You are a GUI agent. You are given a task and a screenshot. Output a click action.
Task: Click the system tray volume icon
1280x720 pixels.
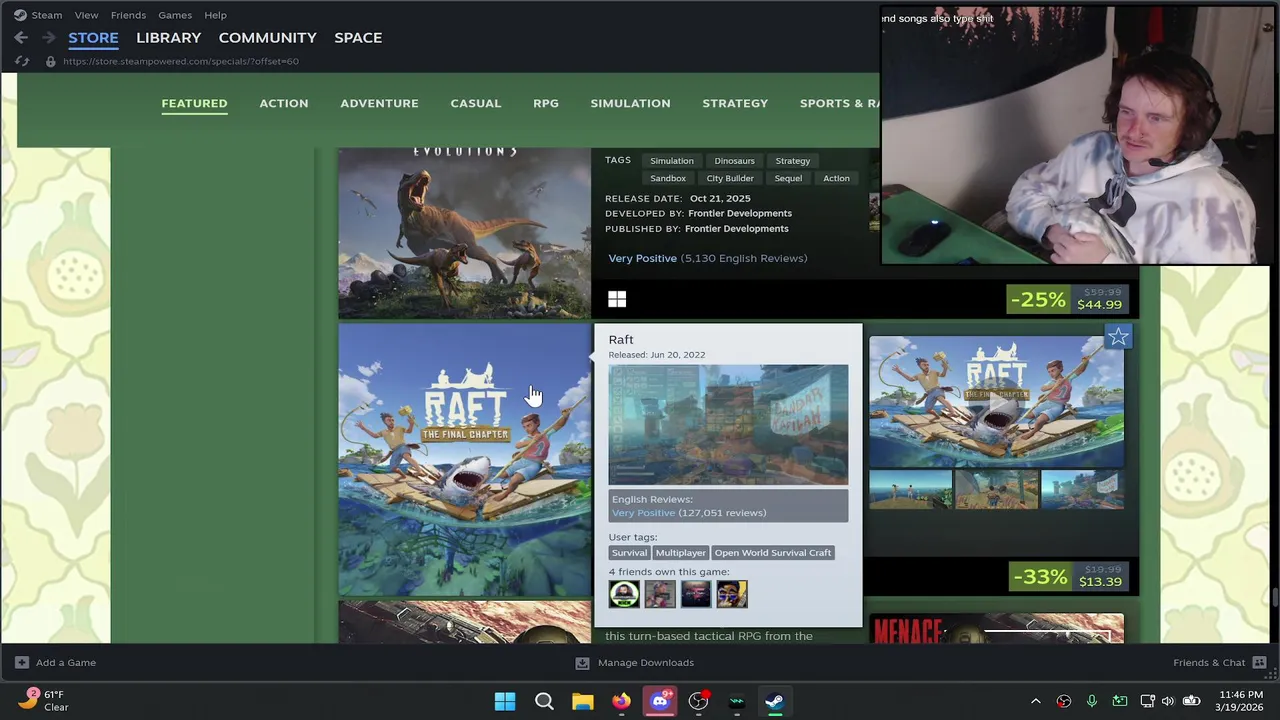[1168, 701]
